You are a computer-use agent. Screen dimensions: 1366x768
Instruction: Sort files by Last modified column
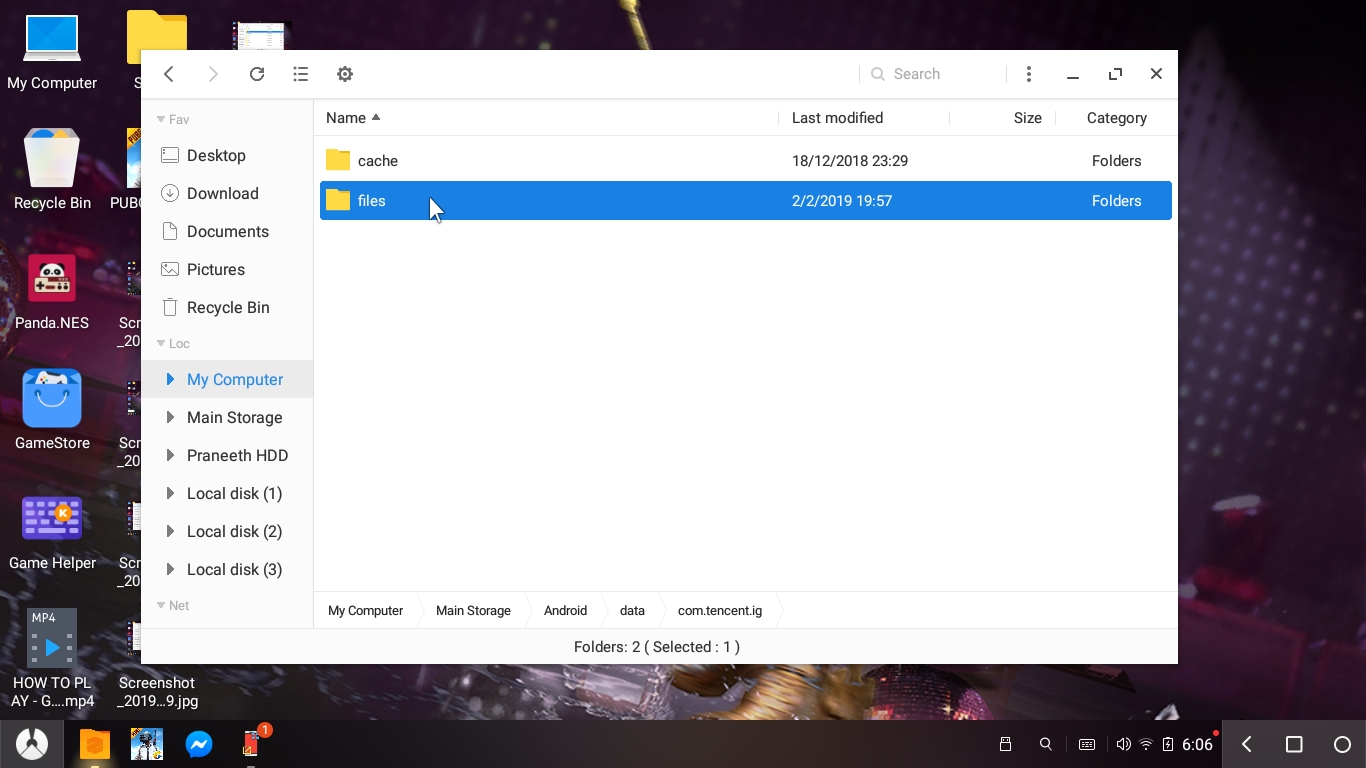tap(837, 118)
